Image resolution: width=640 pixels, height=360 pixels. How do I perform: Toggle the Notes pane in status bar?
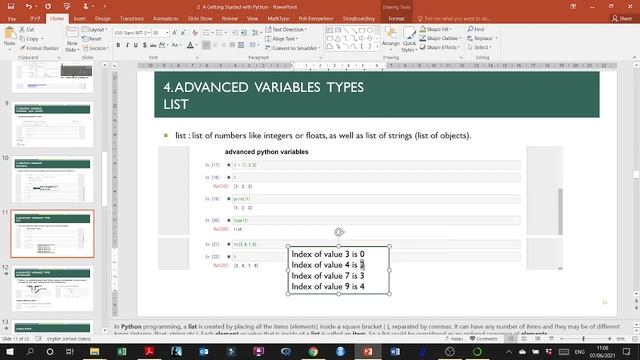coord(454,339)
